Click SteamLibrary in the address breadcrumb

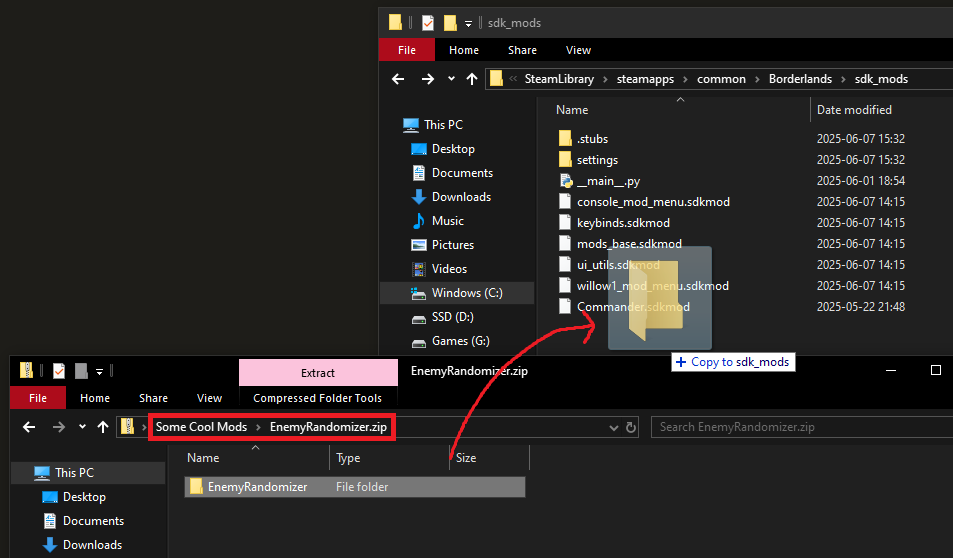coord(559,79)
